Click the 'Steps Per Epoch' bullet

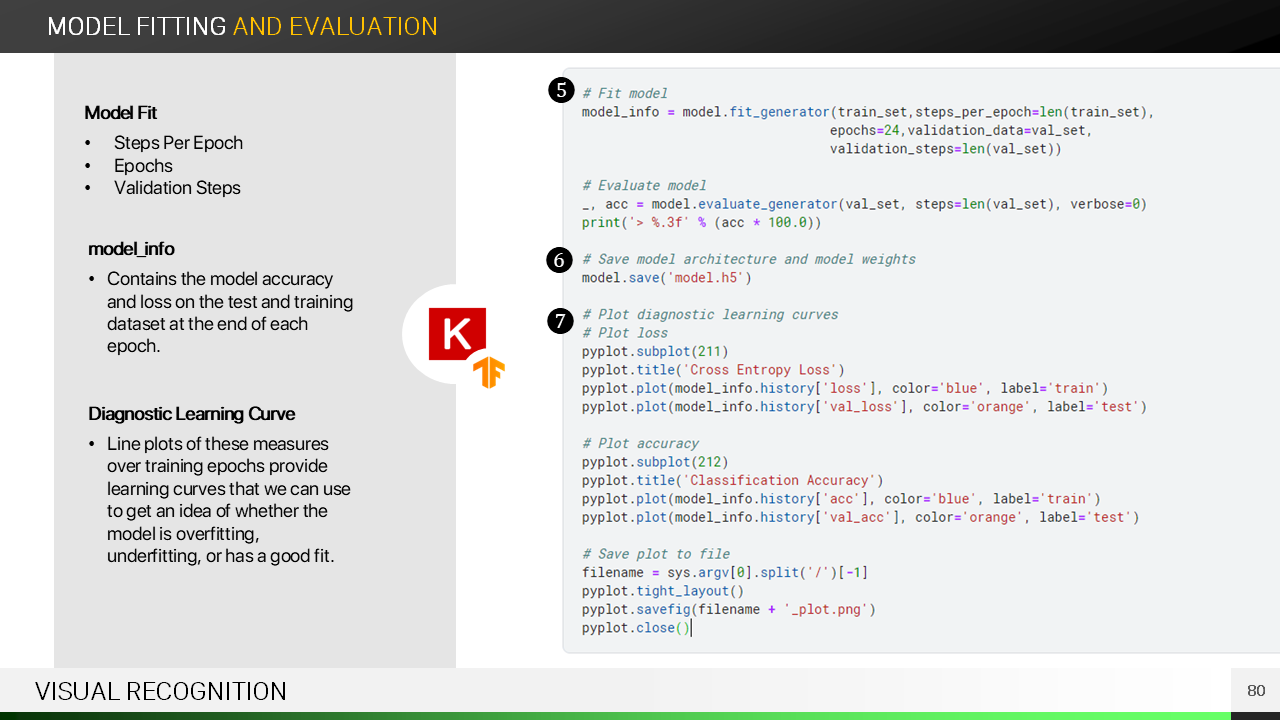pos(178,143)
